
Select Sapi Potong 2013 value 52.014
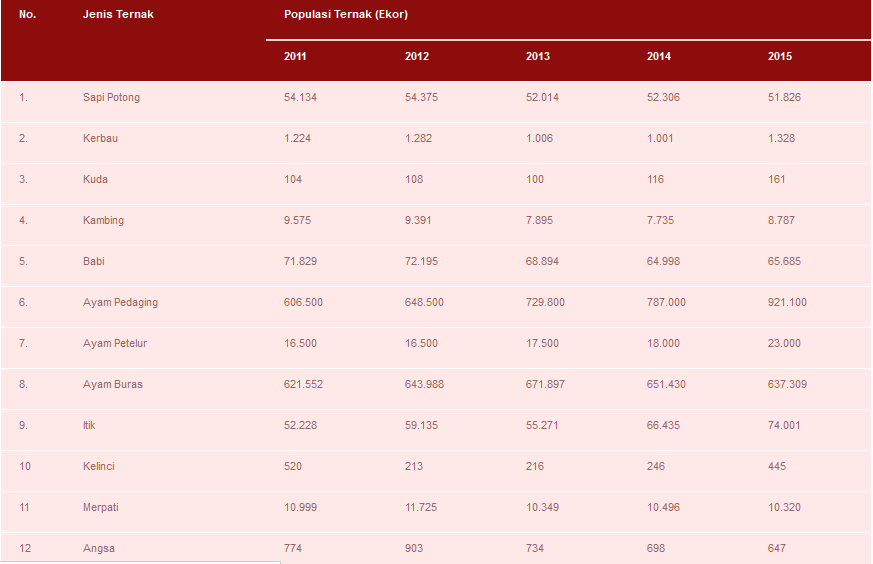(542, 97)
